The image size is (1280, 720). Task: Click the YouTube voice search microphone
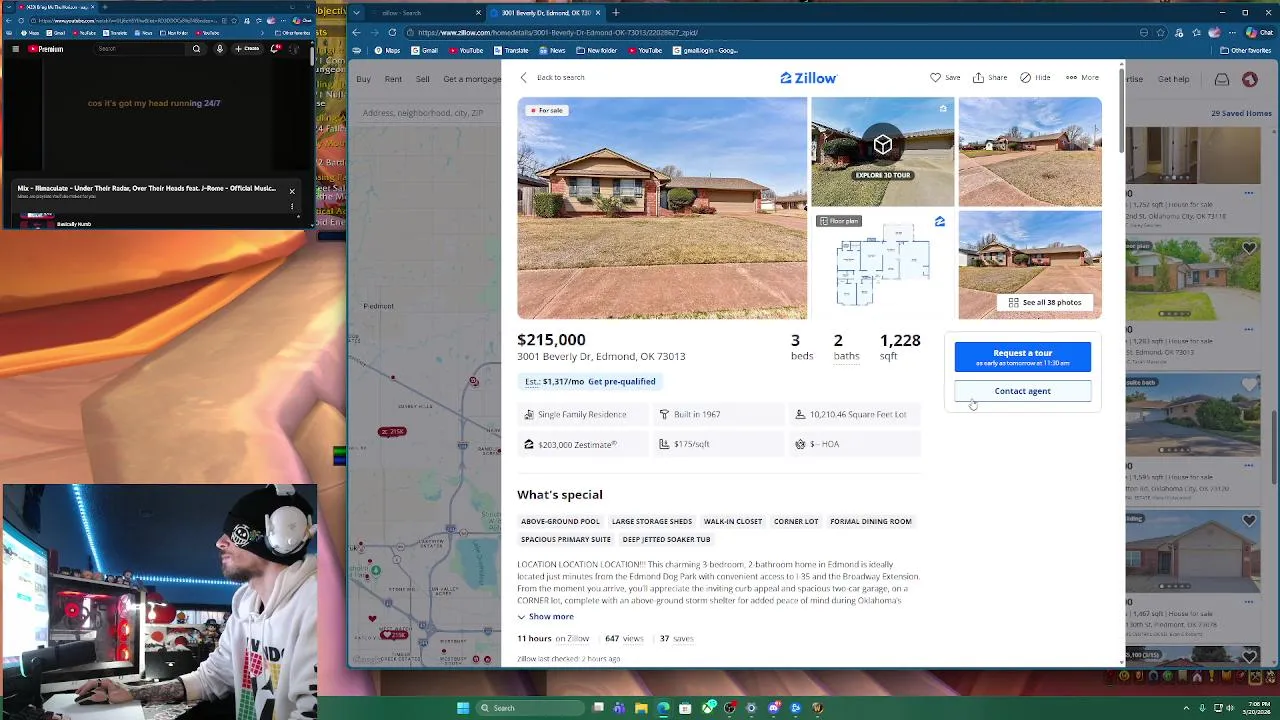click(220, 48)
